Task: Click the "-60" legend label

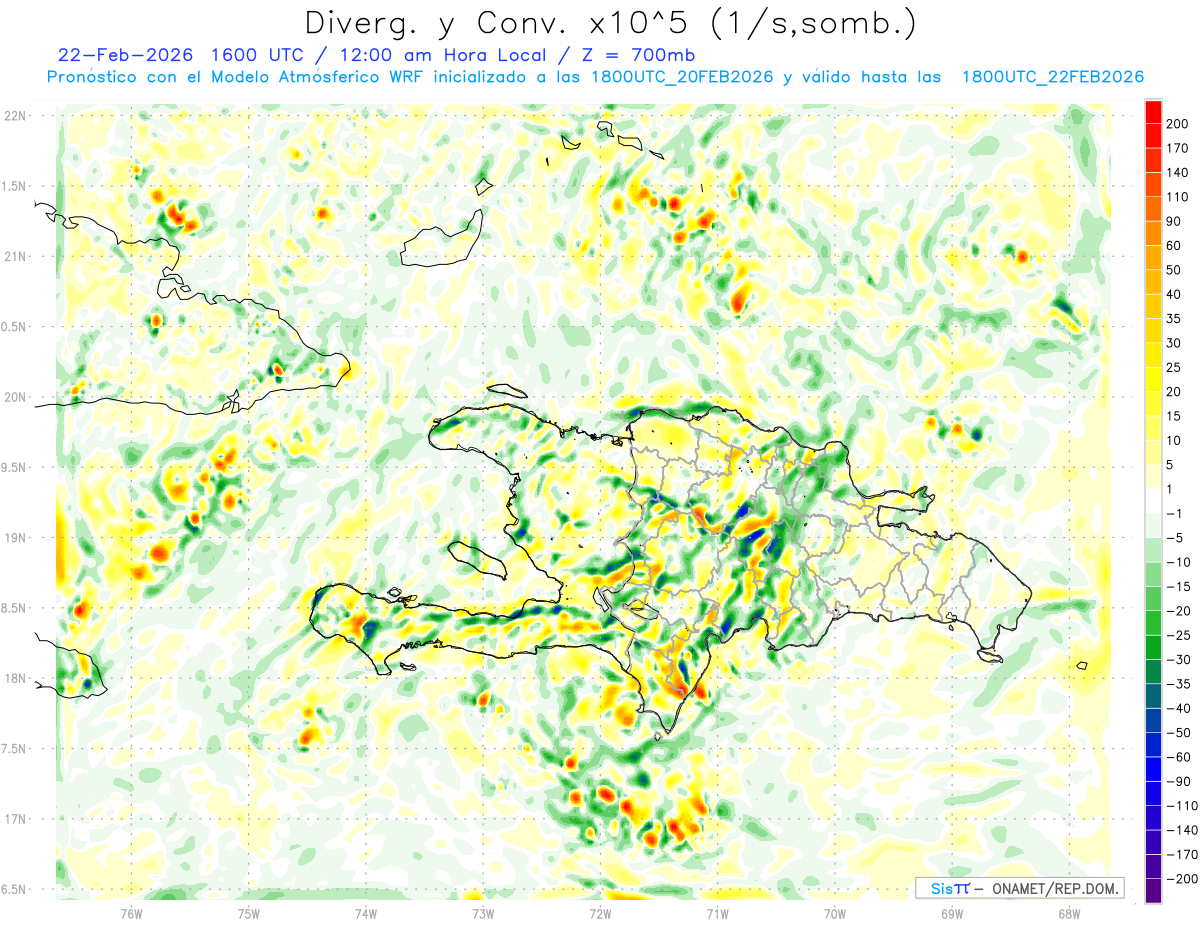Action: coord(1180,758)
